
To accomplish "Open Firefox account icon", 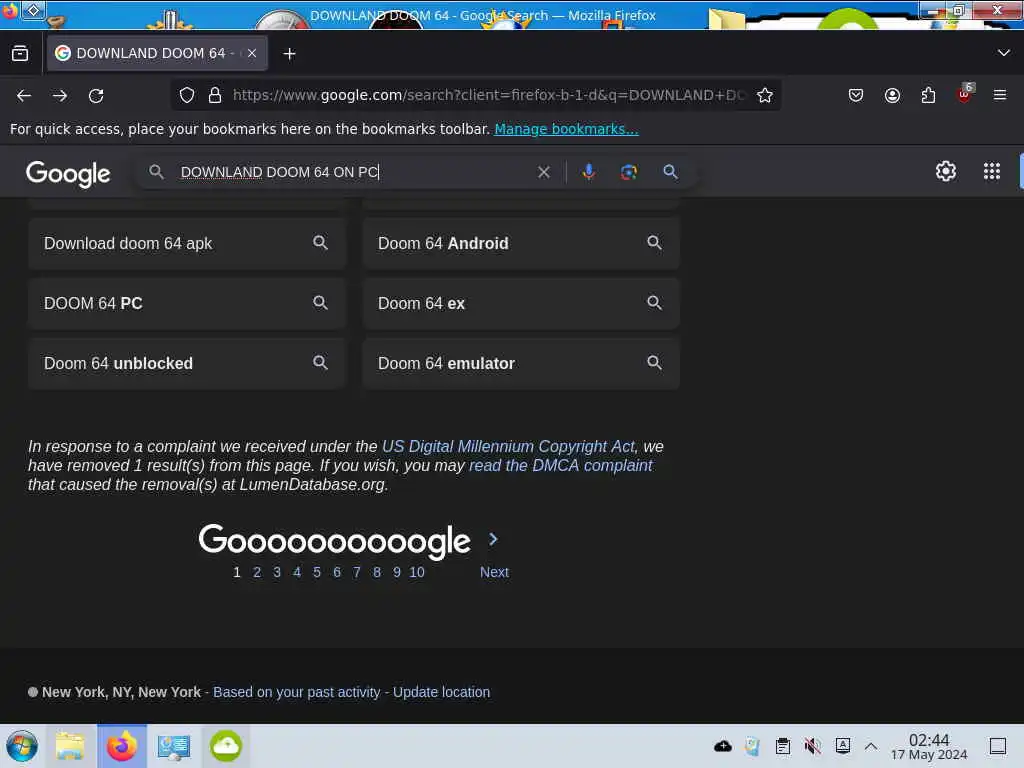I will (892, 95).
